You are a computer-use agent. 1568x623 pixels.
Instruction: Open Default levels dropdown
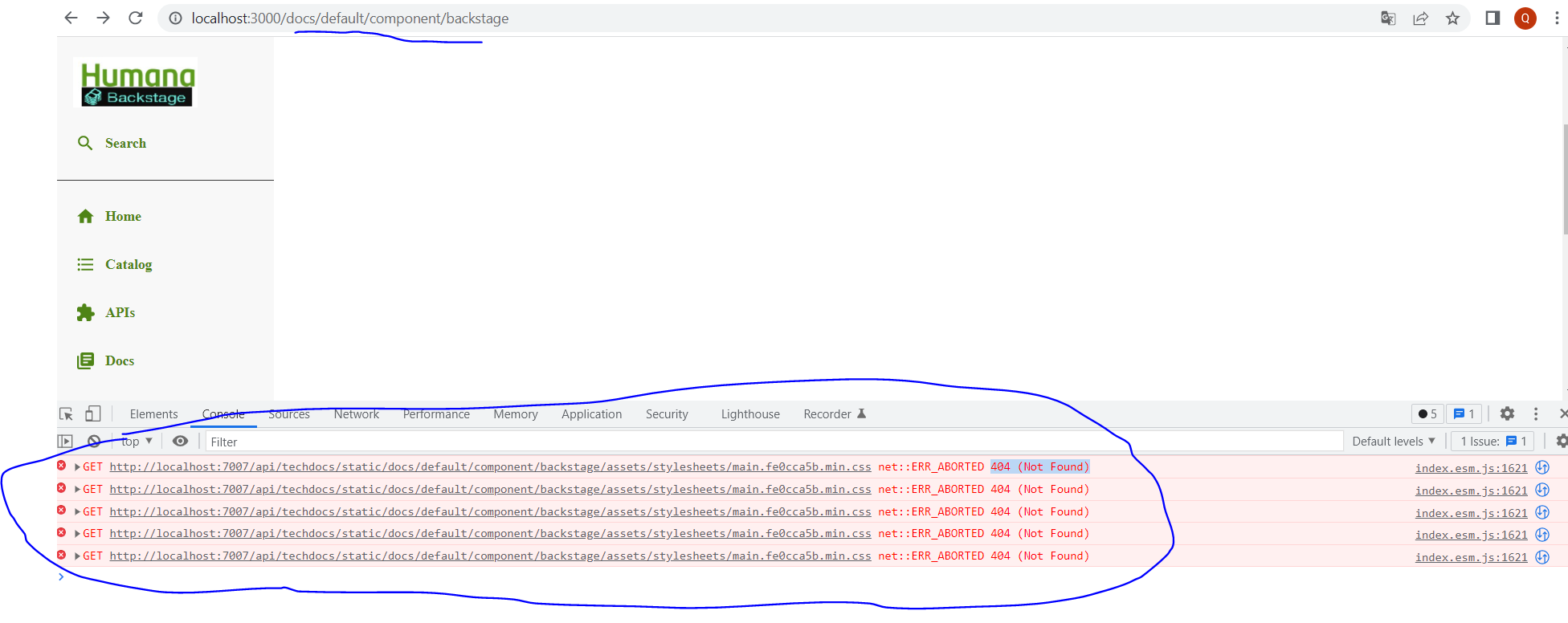coord(1394,441)
